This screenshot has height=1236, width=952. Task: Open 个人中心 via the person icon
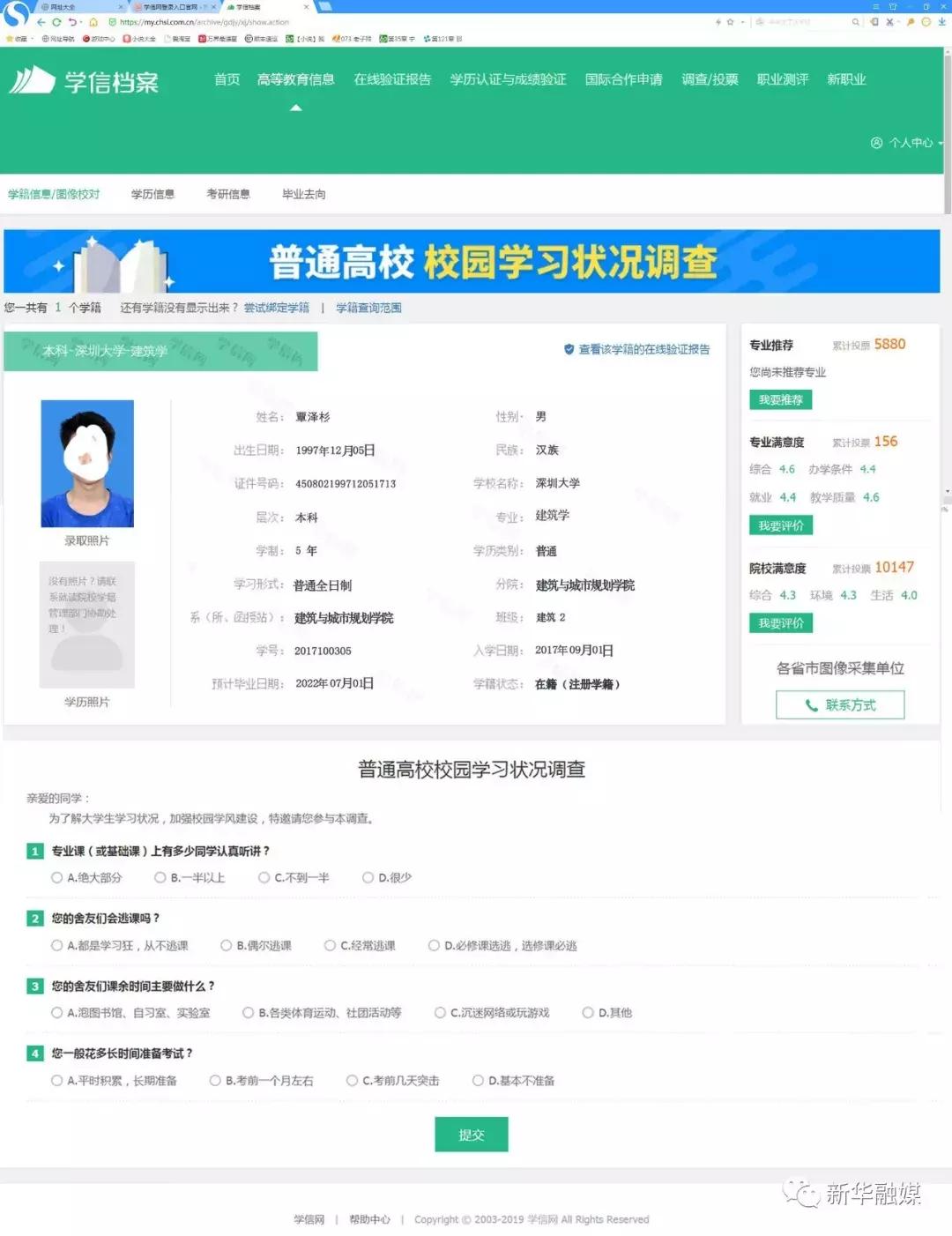[876, 143]
